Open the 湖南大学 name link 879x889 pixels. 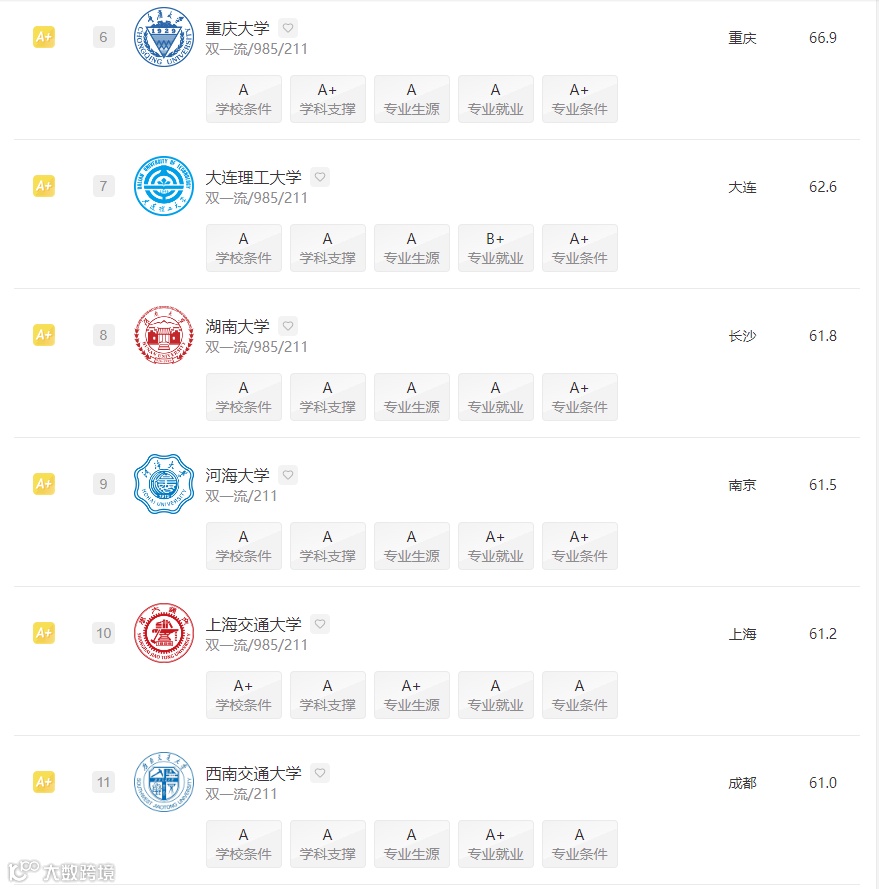click(237, 327)
